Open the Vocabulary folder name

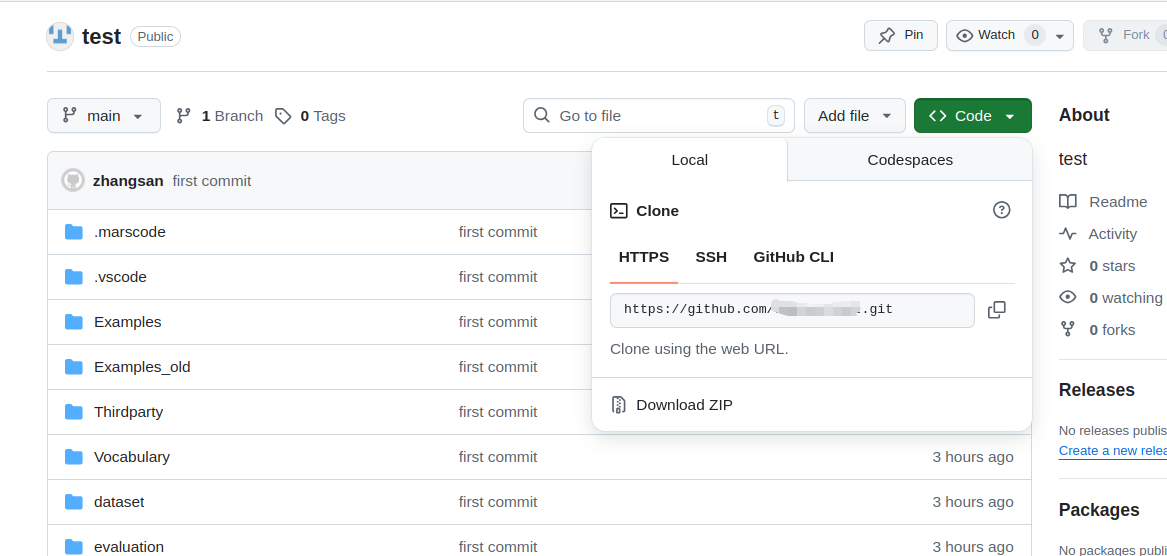(x=132, y=457)
